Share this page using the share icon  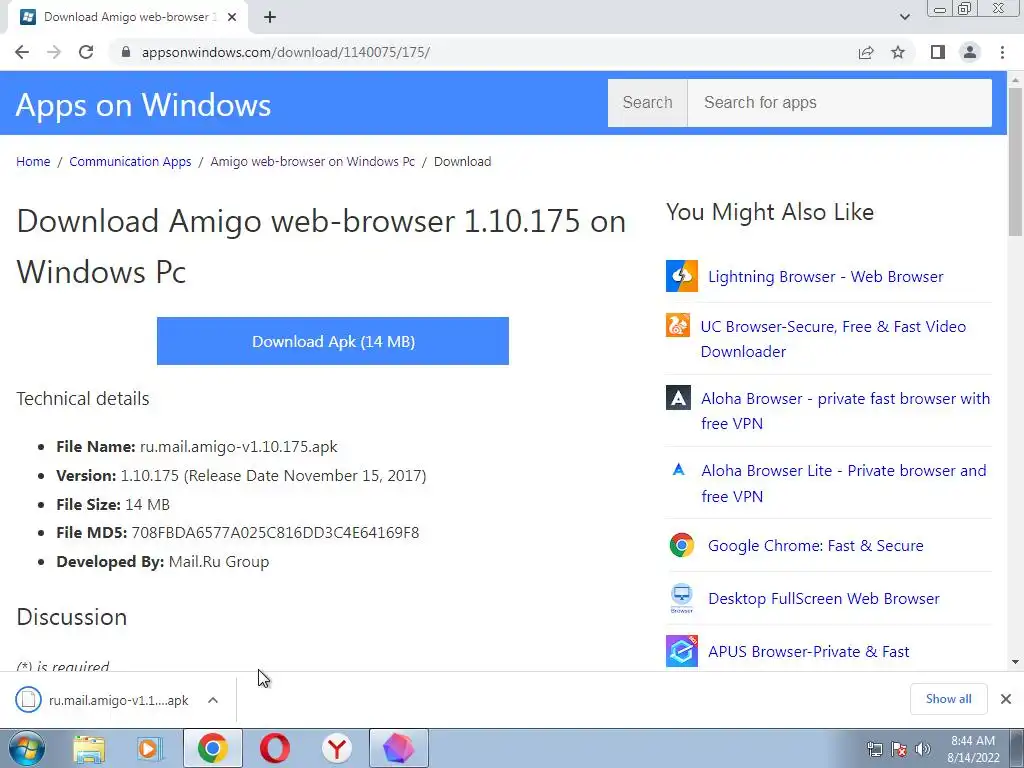pos(866,52)
